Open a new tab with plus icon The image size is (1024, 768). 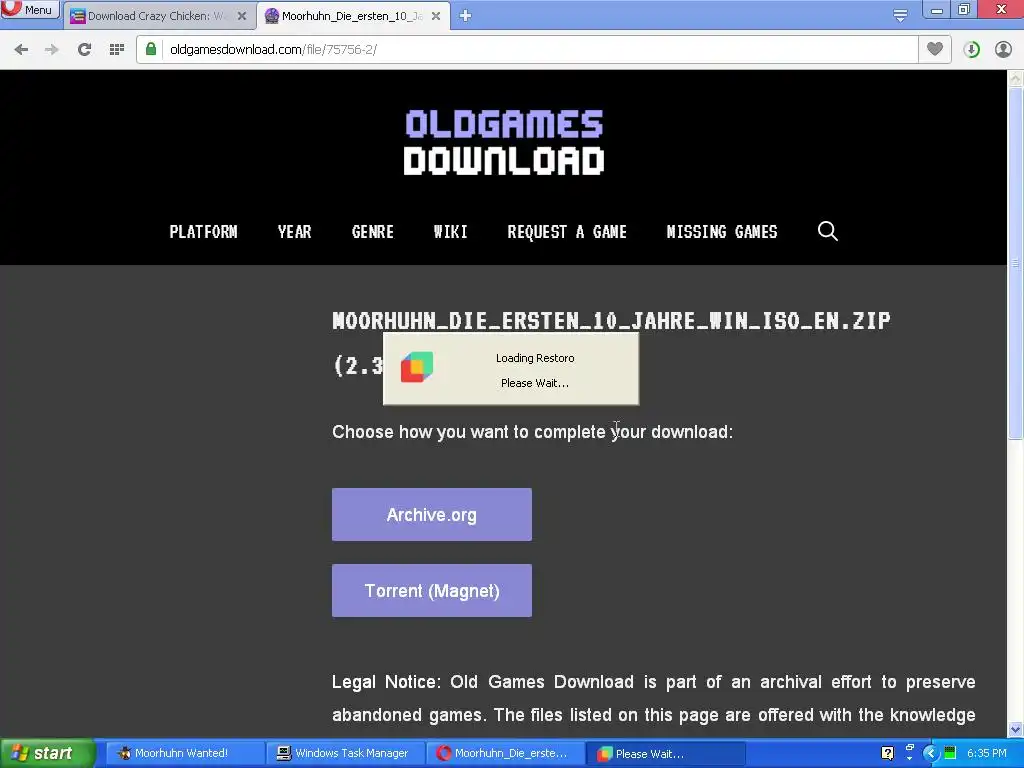[x=465, y=16]
